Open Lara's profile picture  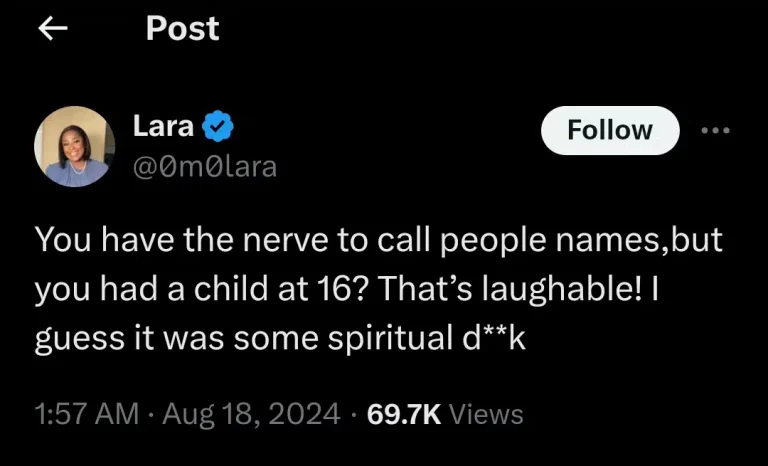[x=75, y=146]
